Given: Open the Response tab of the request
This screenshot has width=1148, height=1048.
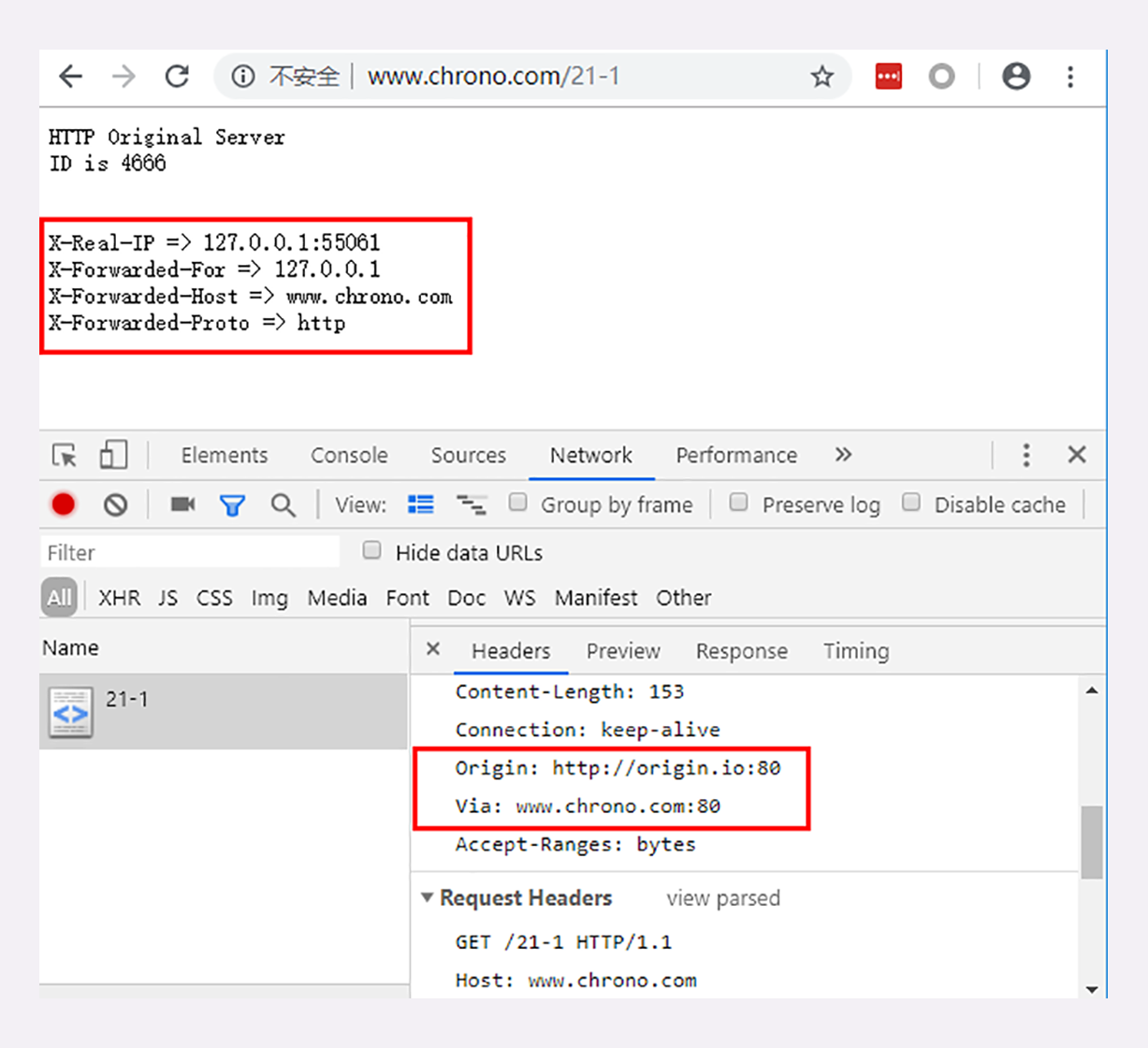Looking at the screenshot, I should point(741,651).
